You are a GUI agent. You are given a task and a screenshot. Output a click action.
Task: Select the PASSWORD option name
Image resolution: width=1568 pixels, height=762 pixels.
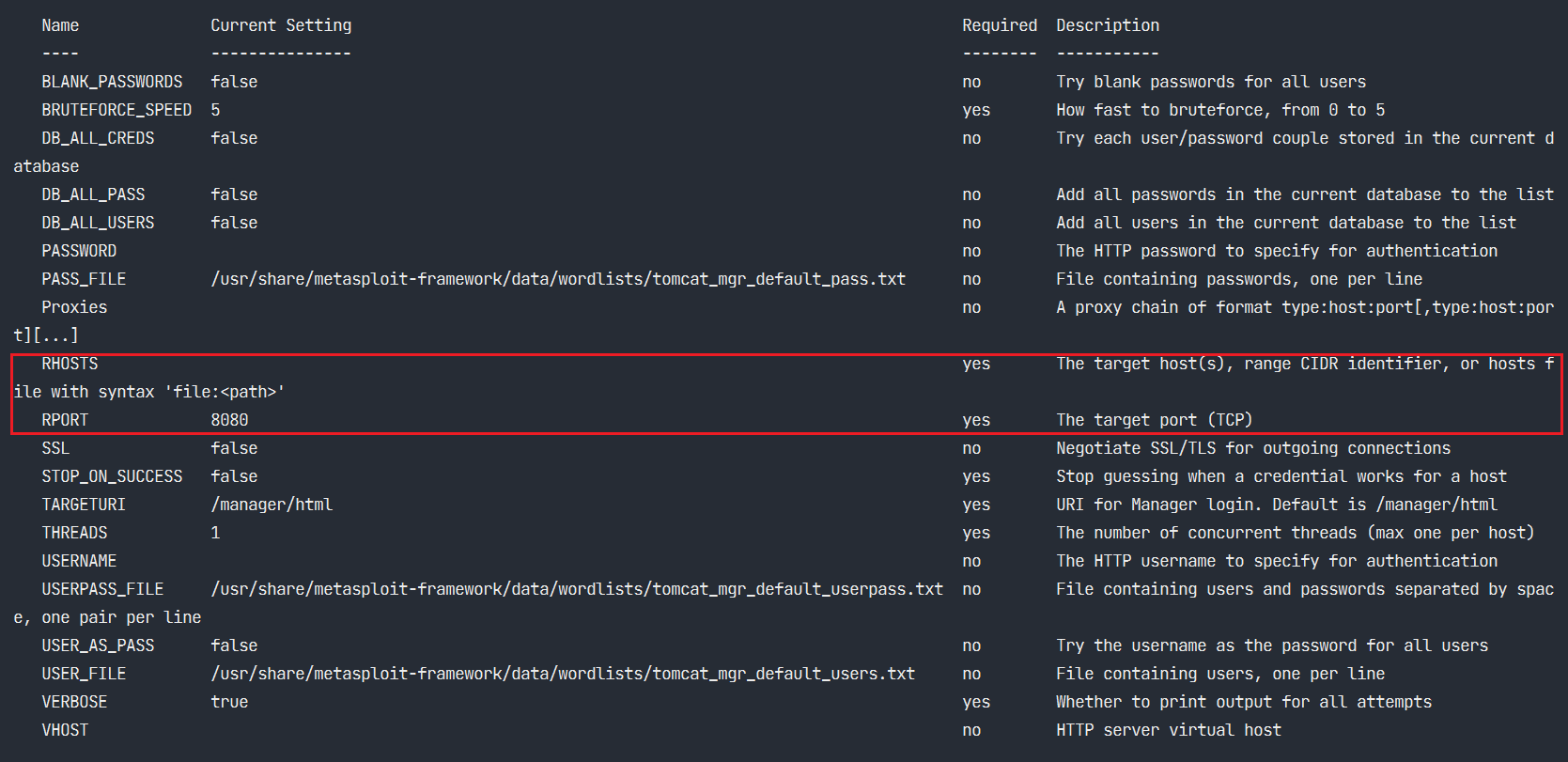79,251
